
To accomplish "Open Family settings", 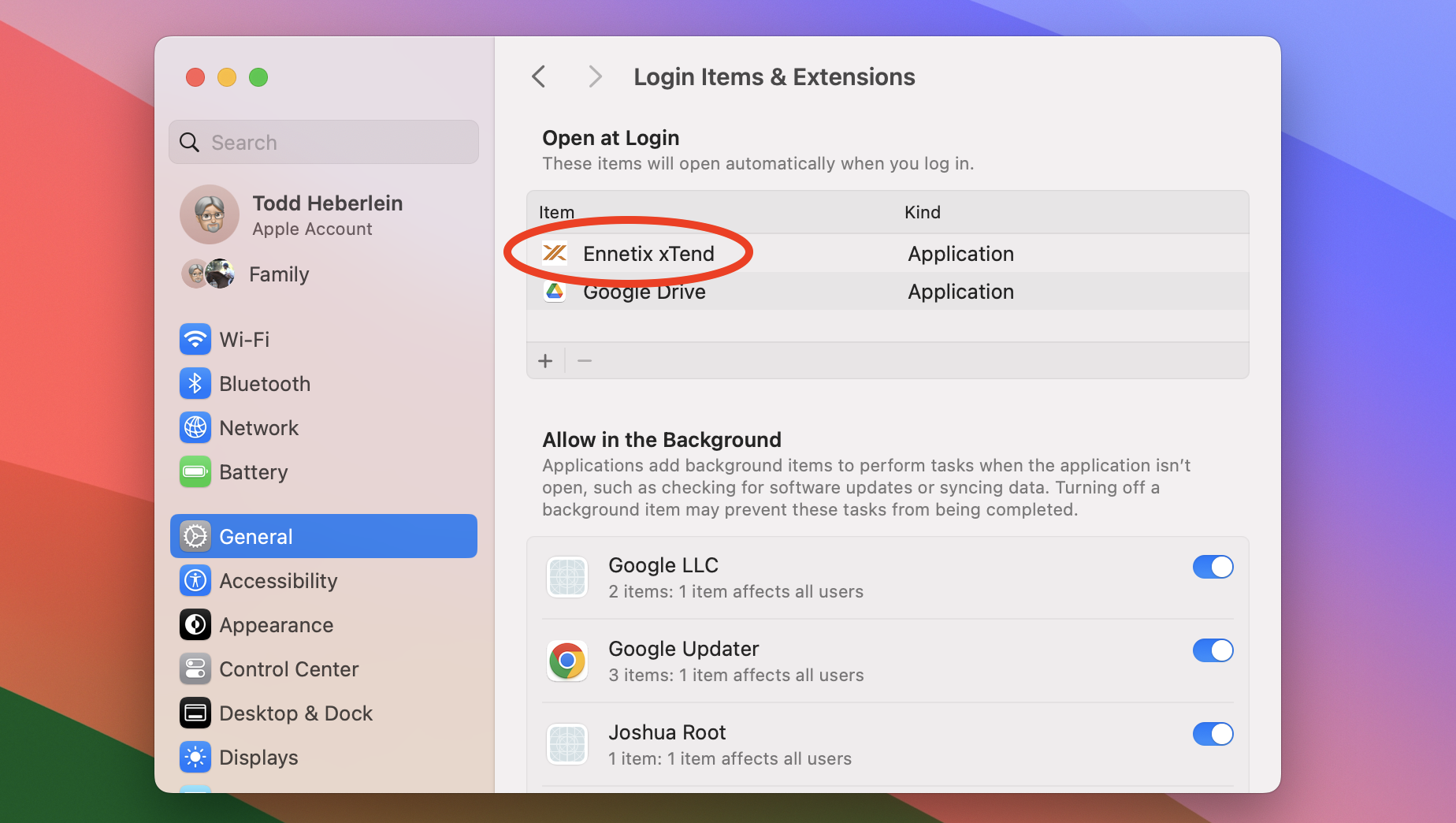I will [x=324, y=274].
